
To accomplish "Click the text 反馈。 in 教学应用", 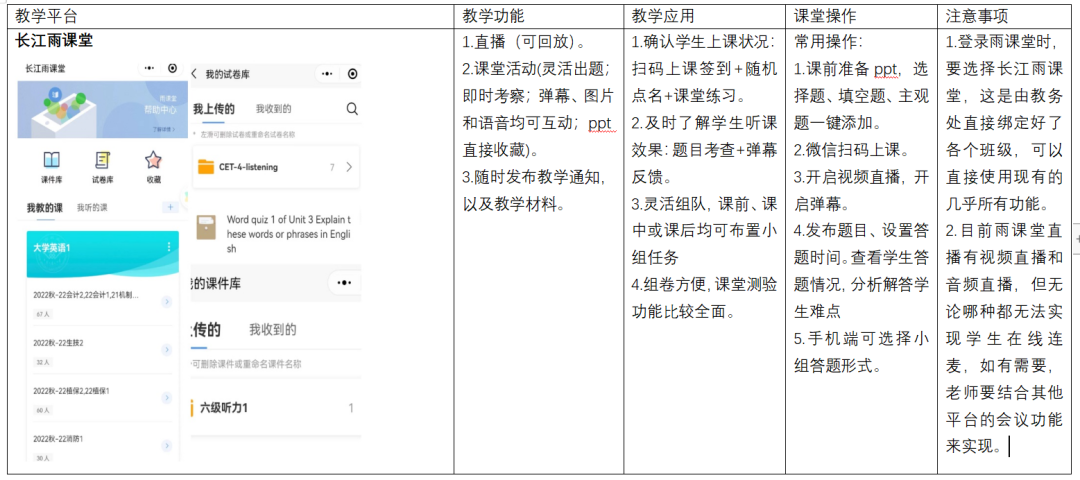I will coord(653,178).
